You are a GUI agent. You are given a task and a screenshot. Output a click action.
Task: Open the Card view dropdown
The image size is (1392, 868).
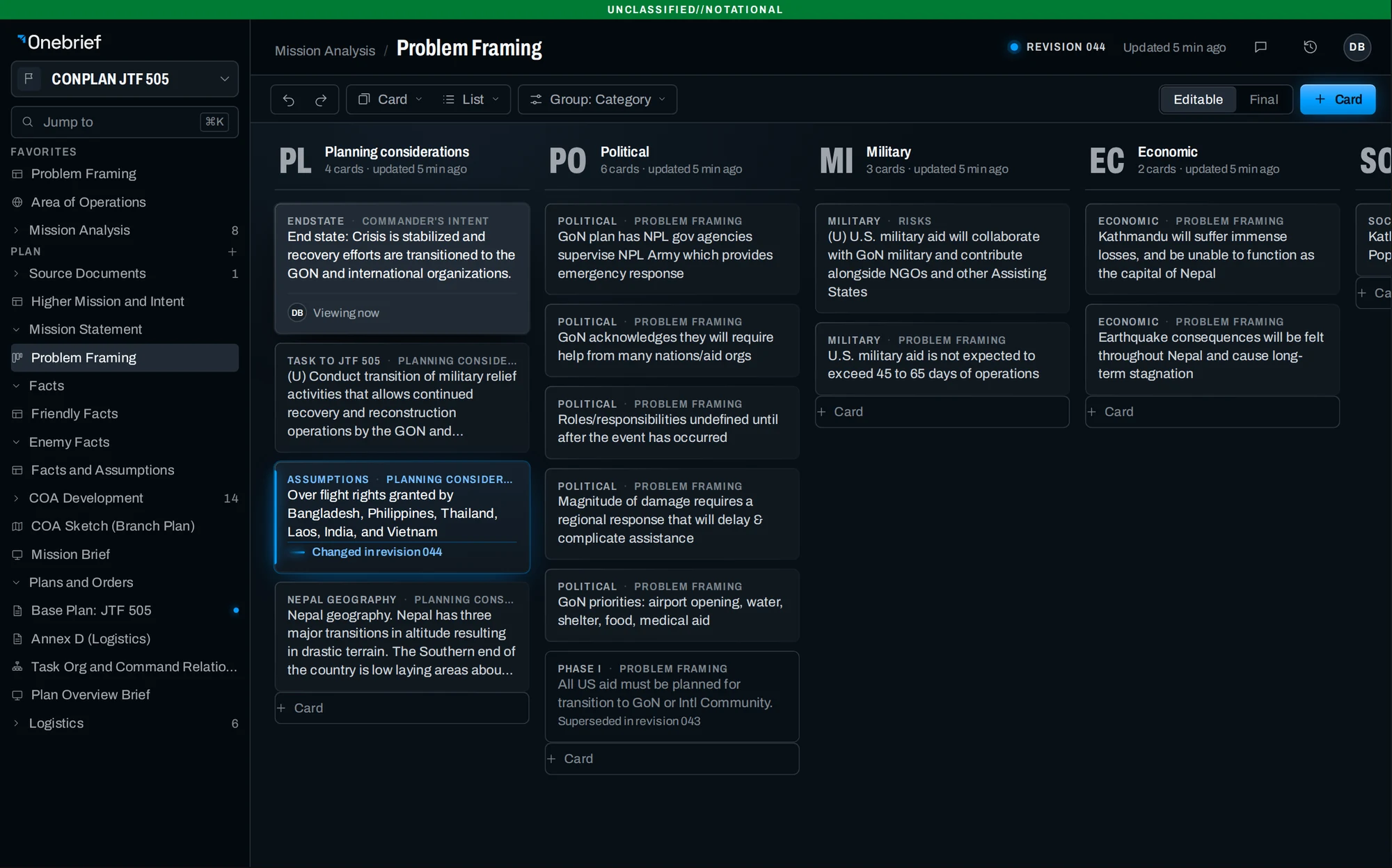coord(390,100)
